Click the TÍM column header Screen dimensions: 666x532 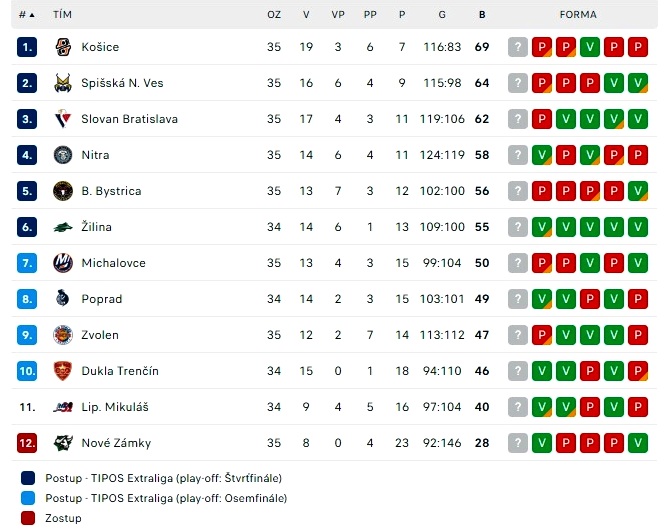pyautogui.click(x=62, y=15)
